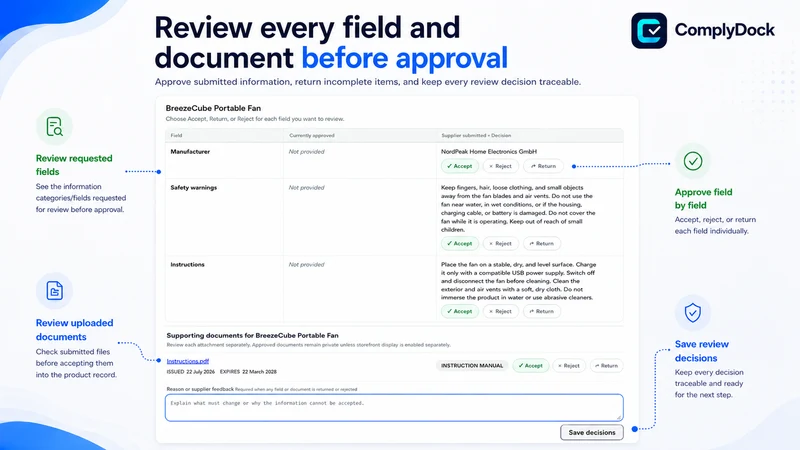Click the Field column header
Image resolution: width=800 pixels, height=450 pixels.
click(176, 136)
